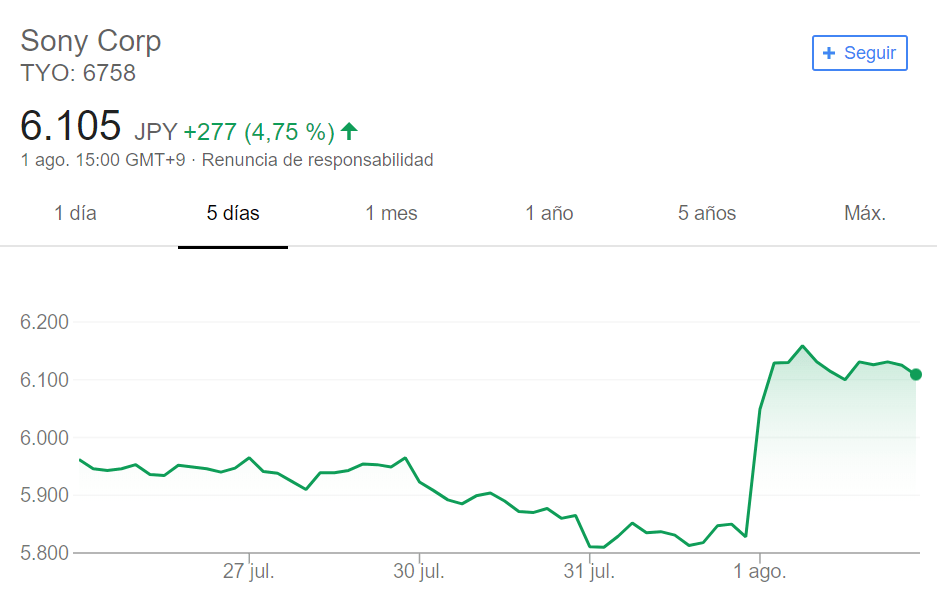Click the 31 jul. axis label

(x=589, y=571)
